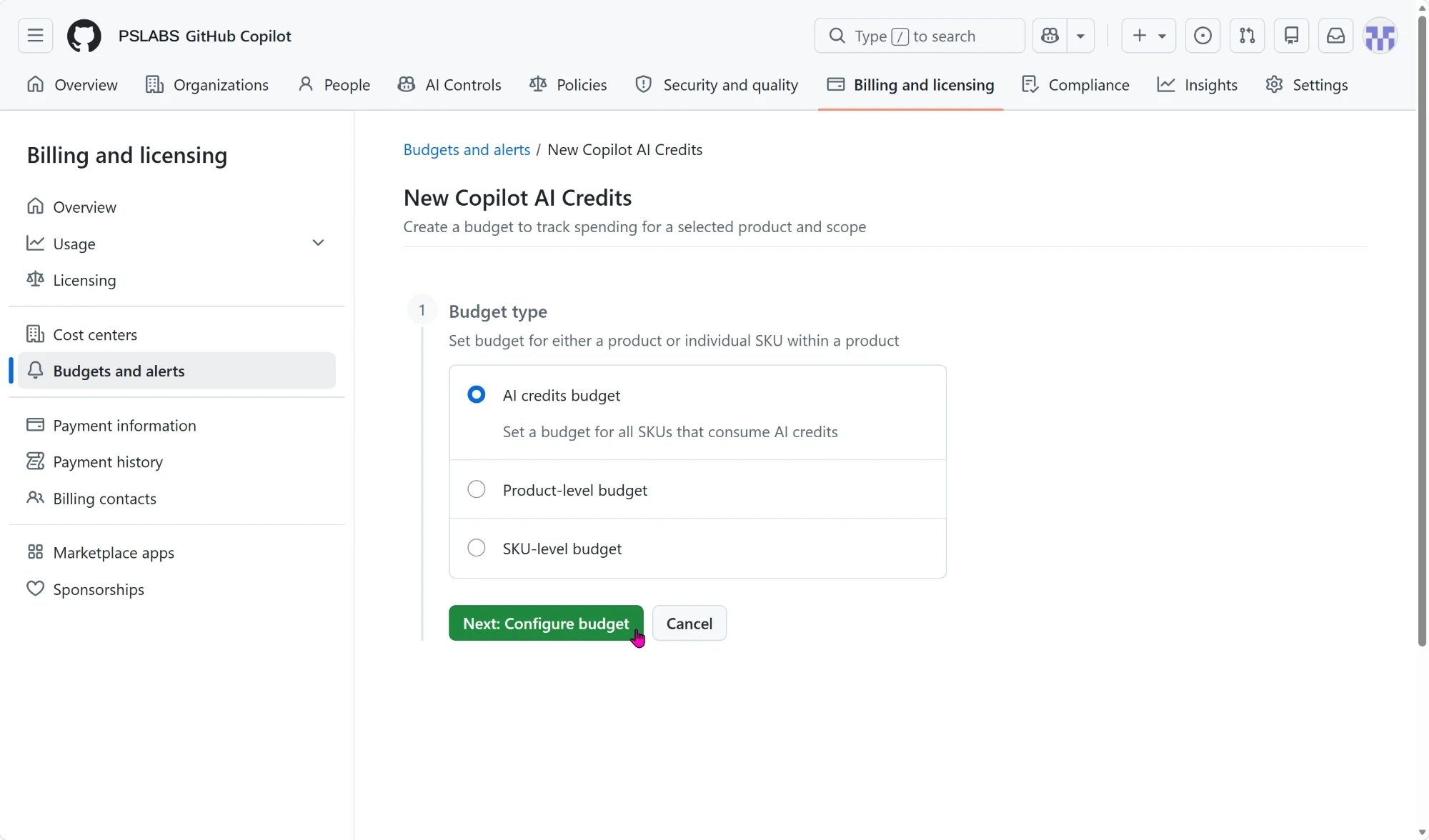The image size is (1429, 840).
Task: Open Copilot dropdown arrow in header
Action: (1080, 36)
